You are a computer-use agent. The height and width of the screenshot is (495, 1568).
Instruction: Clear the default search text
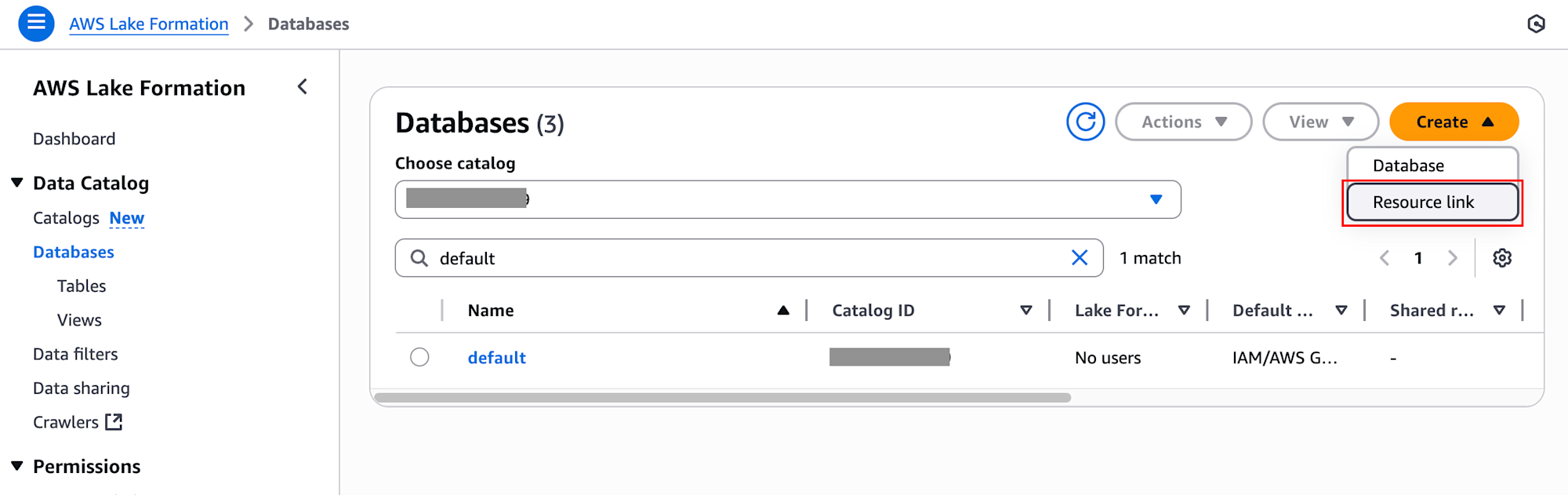coord(1079,257)
